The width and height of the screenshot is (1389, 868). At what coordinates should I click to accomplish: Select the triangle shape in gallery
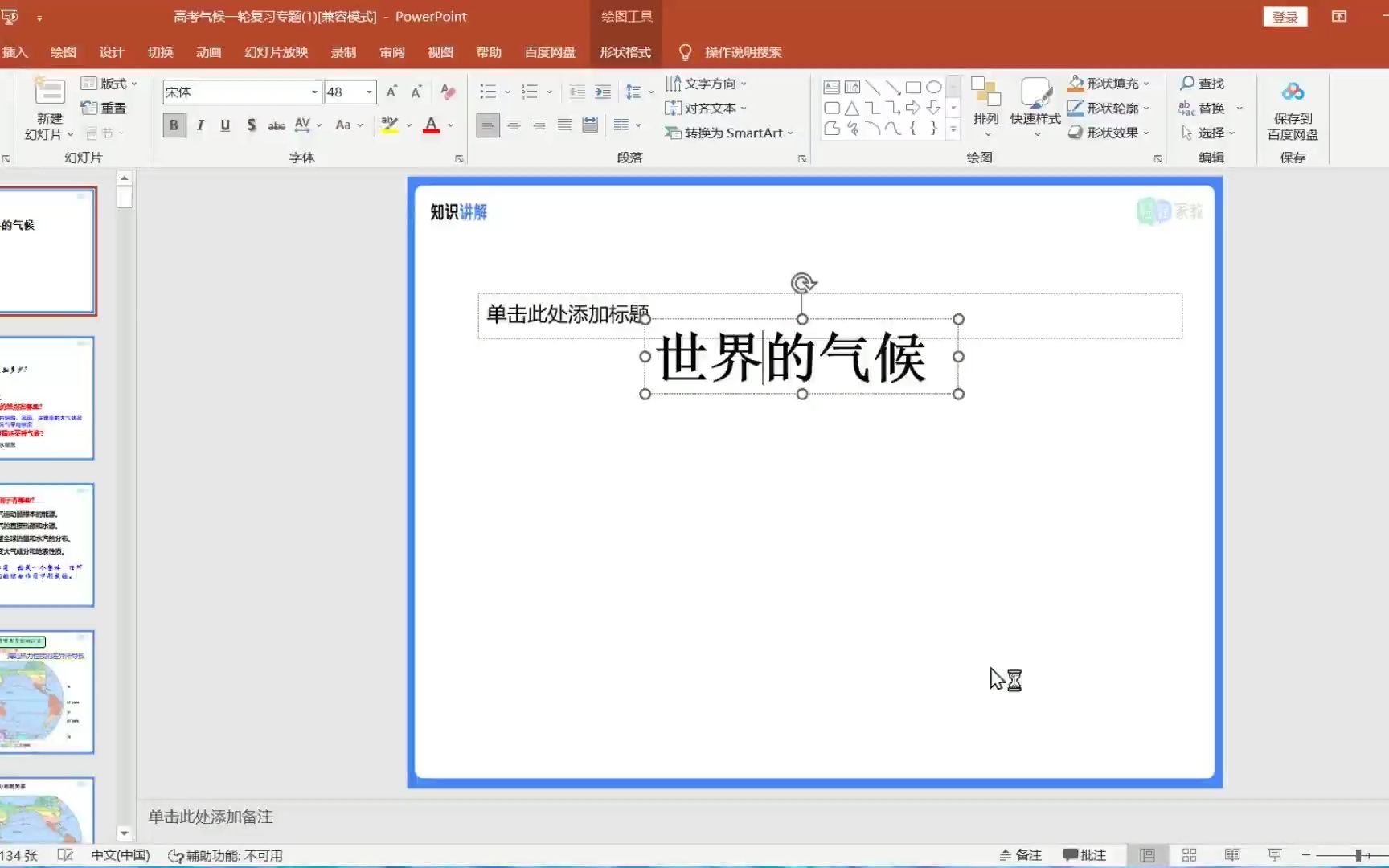pos(852,108)
